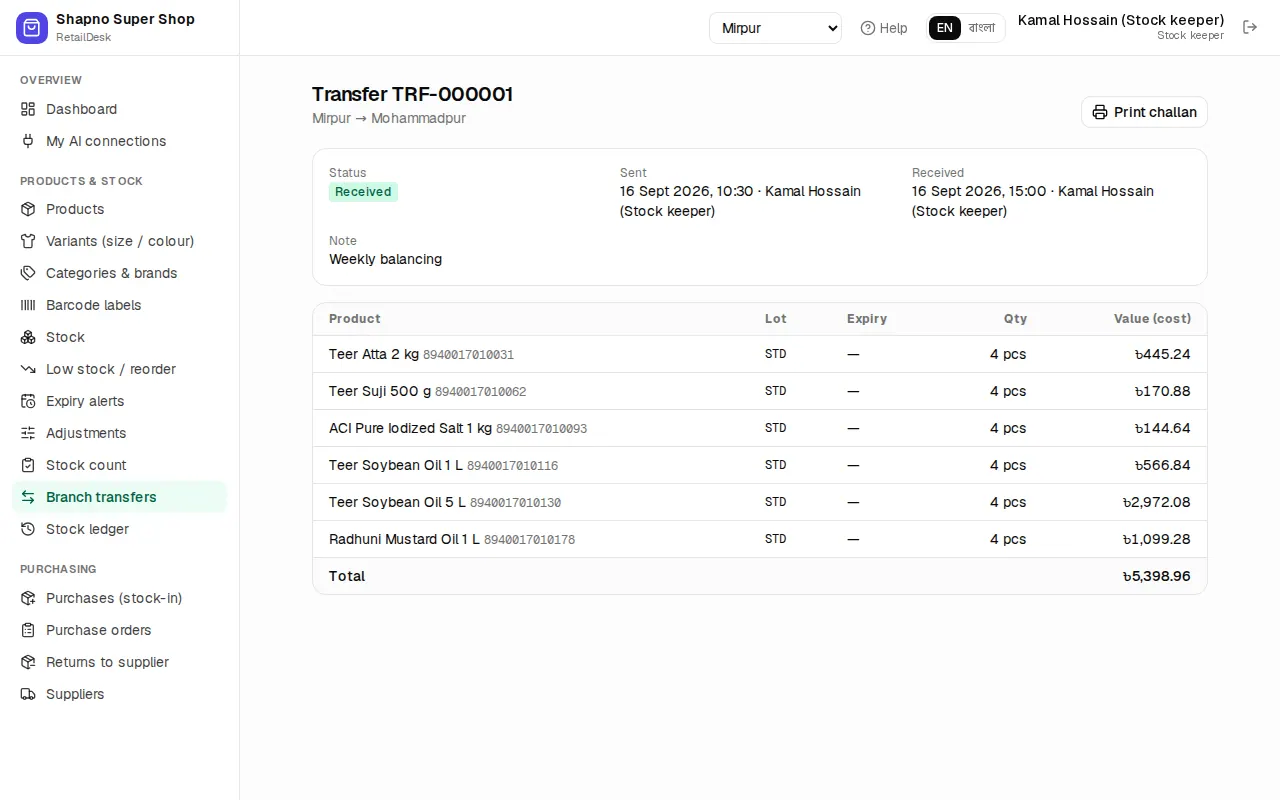The height and width of the screenshot is (800, 1280).
Task: Click the Barcode labels icon
Action: point(28,305)
